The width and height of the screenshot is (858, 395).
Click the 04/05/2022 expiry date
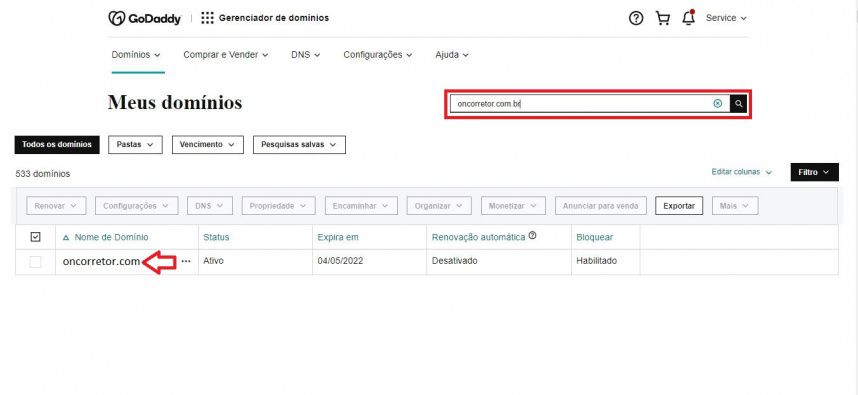[340, 261]
